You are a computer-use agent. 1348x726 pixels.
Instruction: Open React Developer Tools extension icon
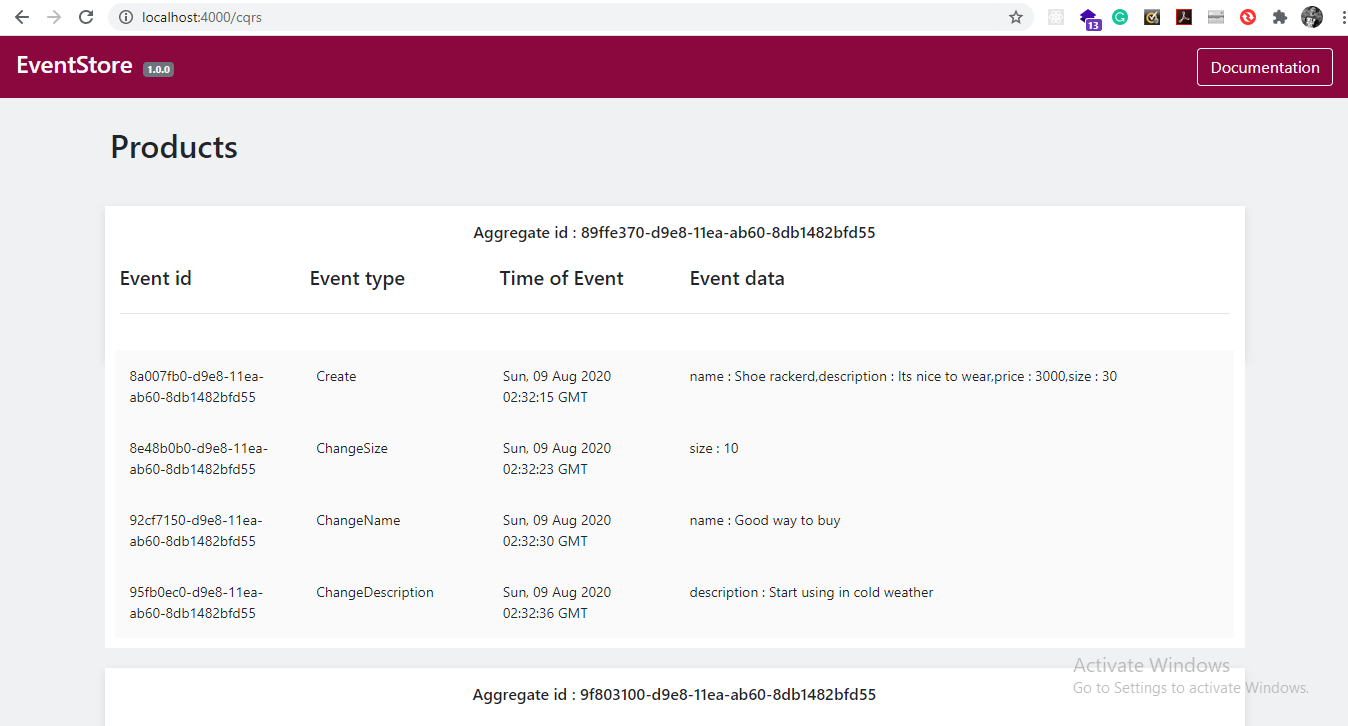click(1056, 17)
